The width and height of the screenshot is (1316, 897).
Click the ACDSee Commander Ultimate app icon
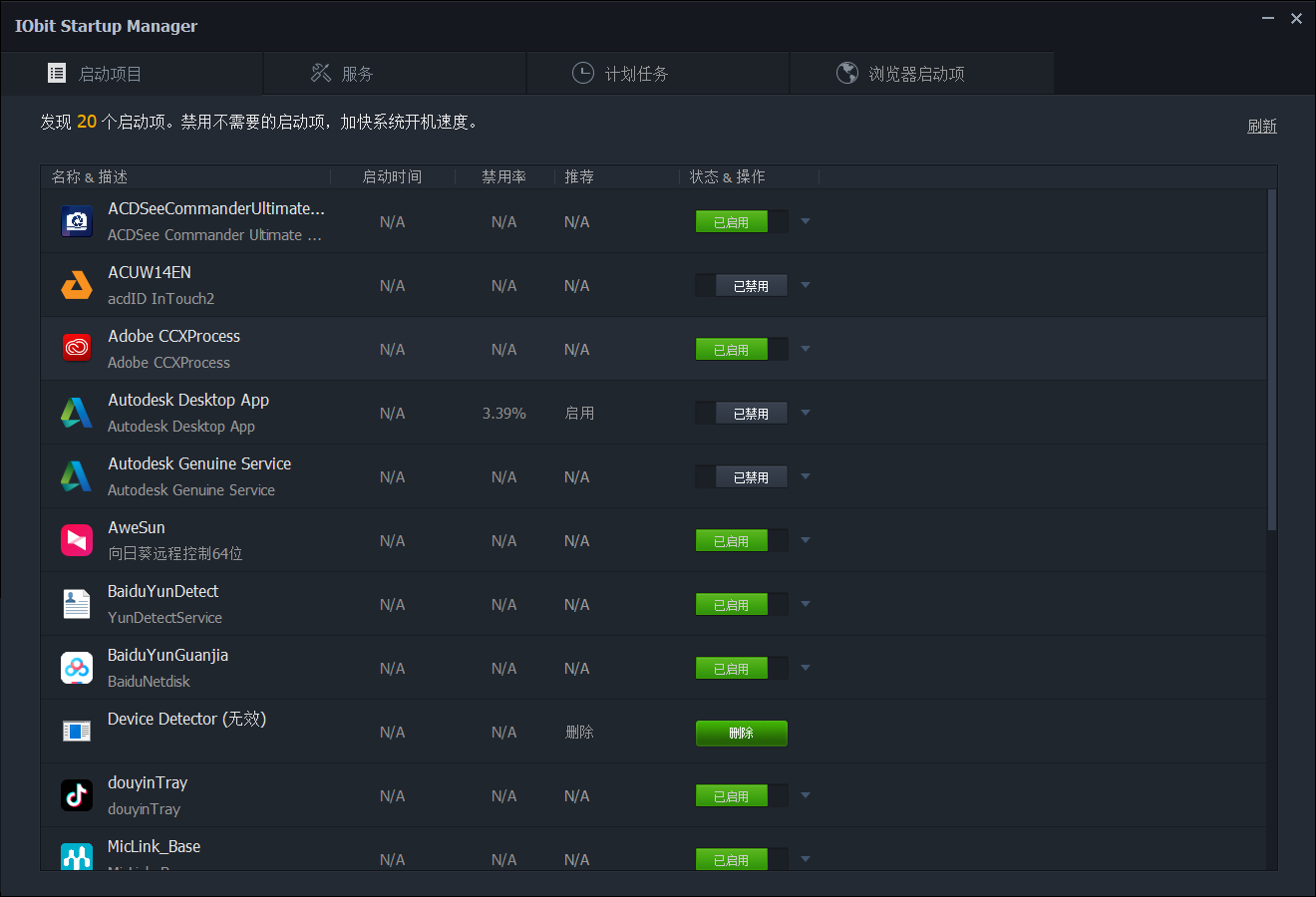tap(77, 221)
